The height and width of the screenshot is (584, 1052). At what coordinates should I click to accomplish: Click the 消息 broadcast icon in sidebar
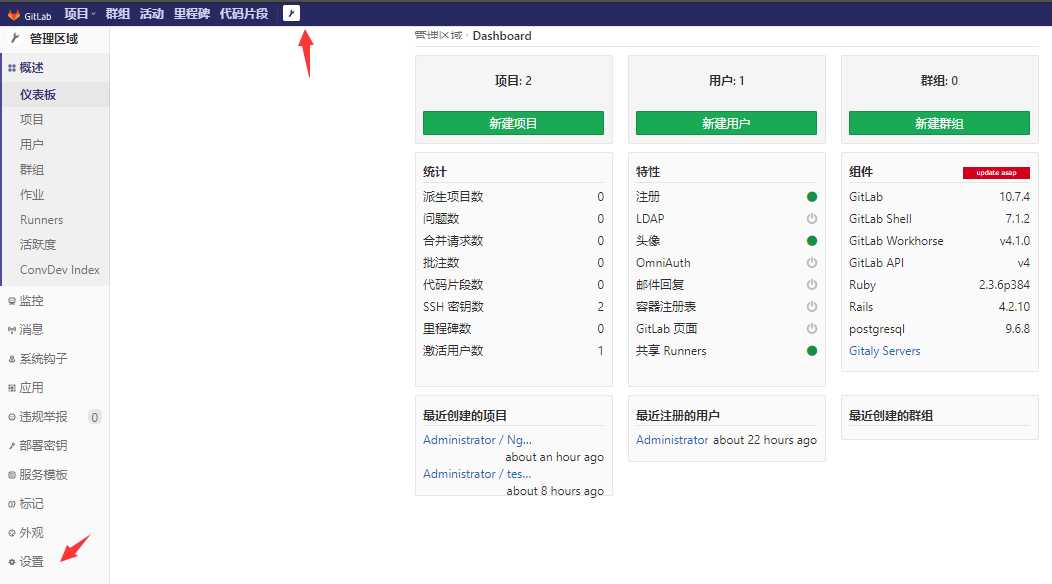tap(11, 330)
